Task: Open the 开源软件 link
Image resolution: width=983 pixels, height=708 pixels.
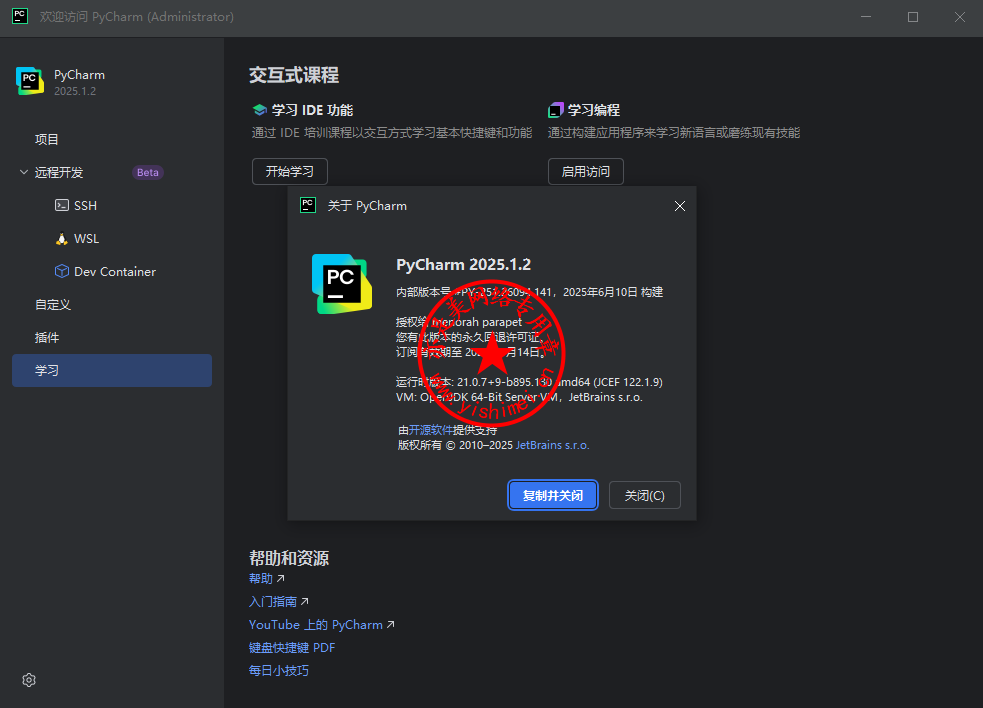Action: pyautogui.click(x=430, y=430)
